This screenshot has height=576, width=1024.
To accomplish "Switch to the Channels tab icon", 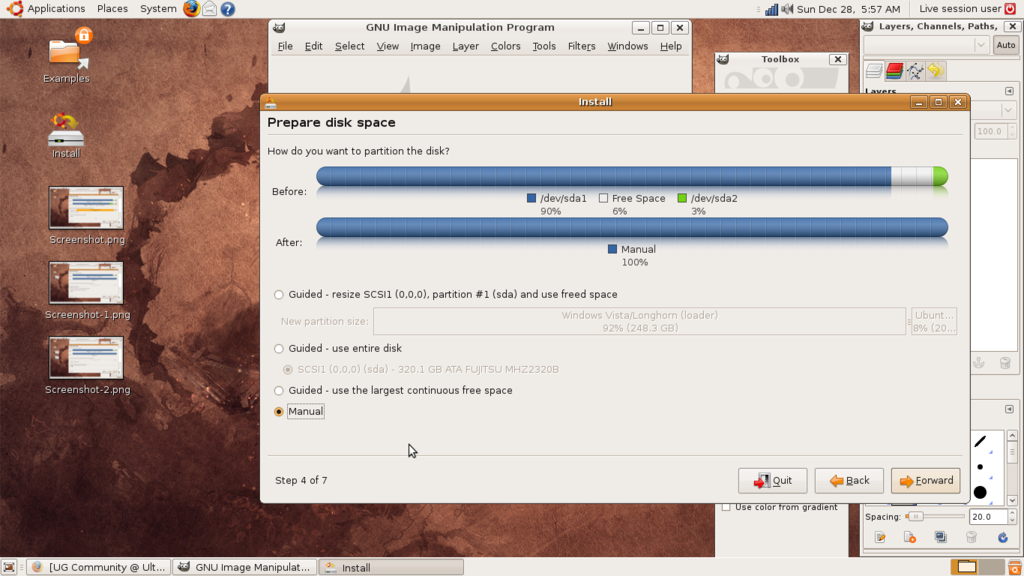I will (x=894, y=71).
